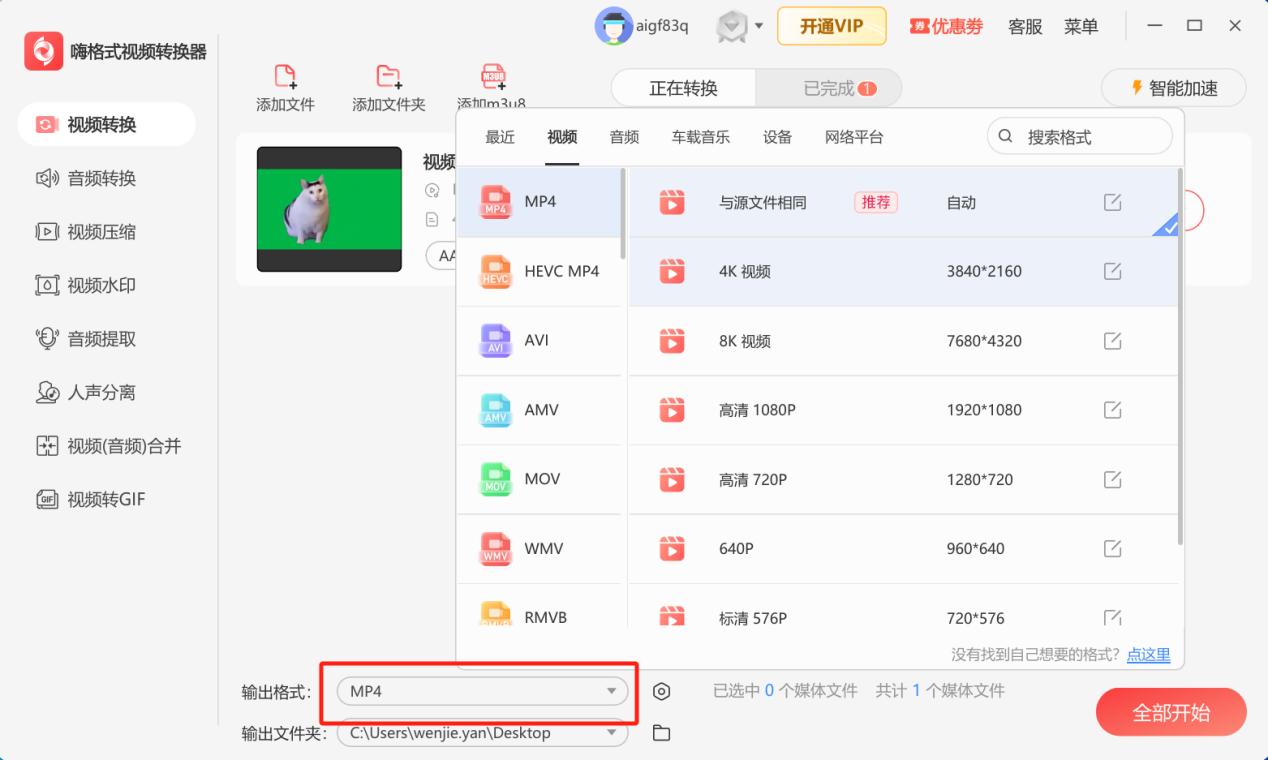Open the 车载音乐 format category
The image size is (1268, 760).
(x=701, y=137)
